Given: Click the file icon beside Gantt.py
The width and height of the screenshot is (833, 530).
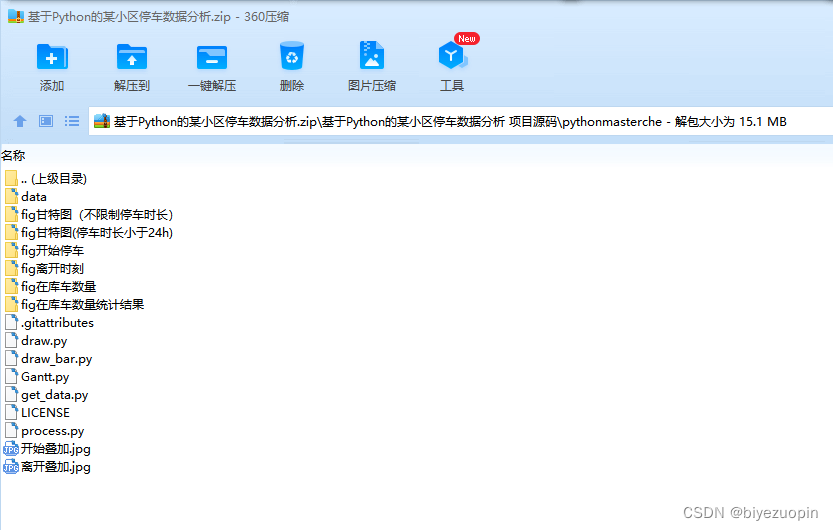Looking at the screenshot, I should pyautogui.click(x=12, y=377).
